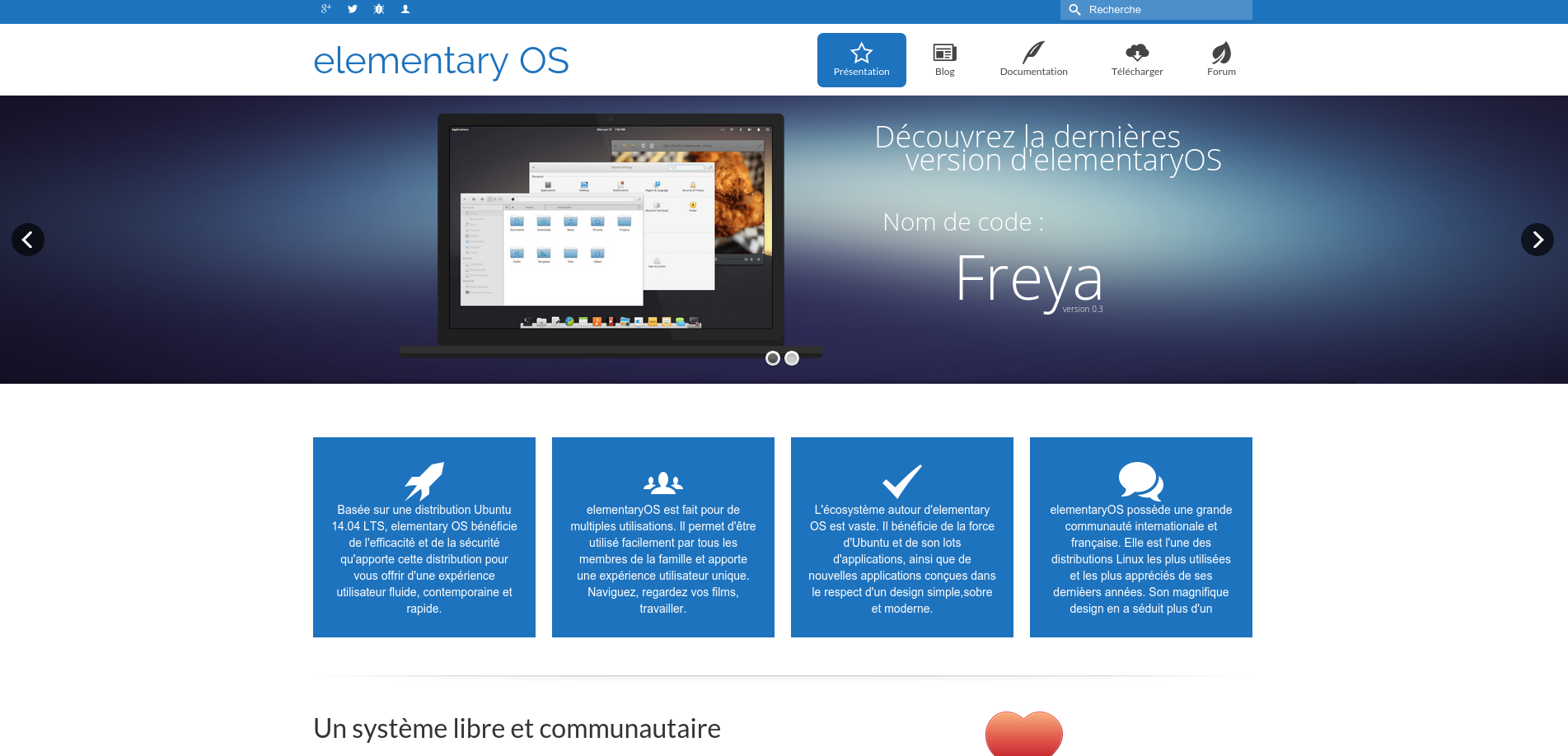Click the communauté internationale description text
Viewport: 1568px width, 756px height.
1141,559
